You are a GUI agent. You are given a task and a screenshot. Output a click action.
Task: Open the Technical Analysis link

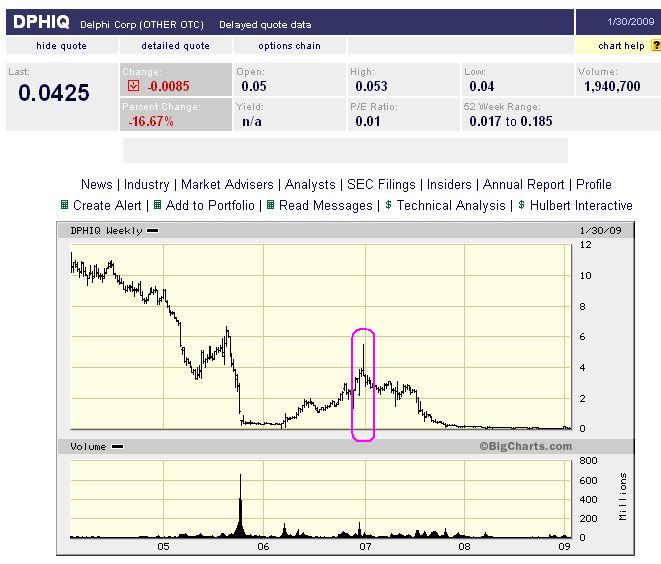click(451, 205)
